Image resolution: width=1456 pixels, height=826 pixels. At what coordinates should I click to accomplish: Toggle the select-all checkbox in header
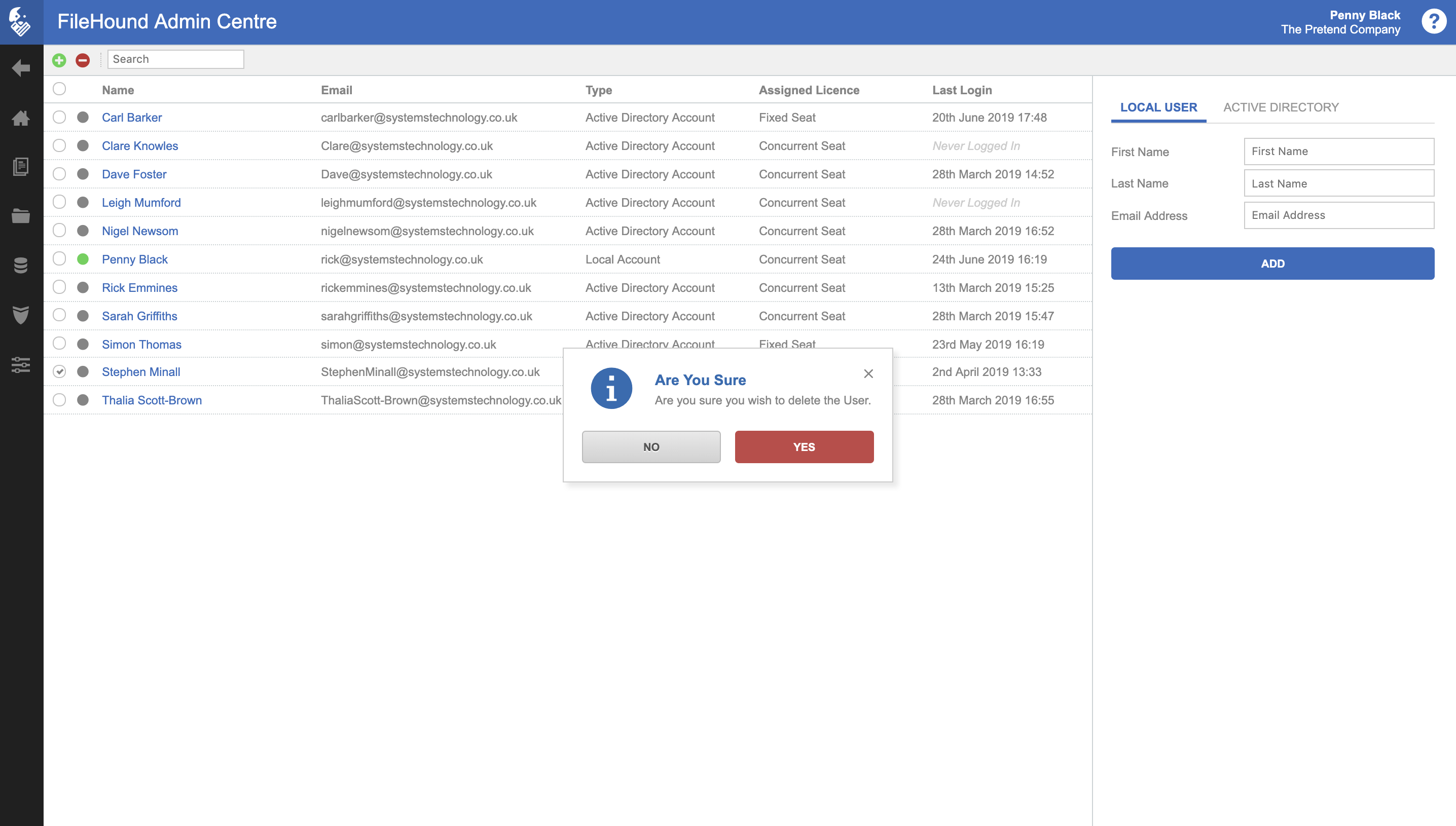pyautogui.click(x=59, y=89)
